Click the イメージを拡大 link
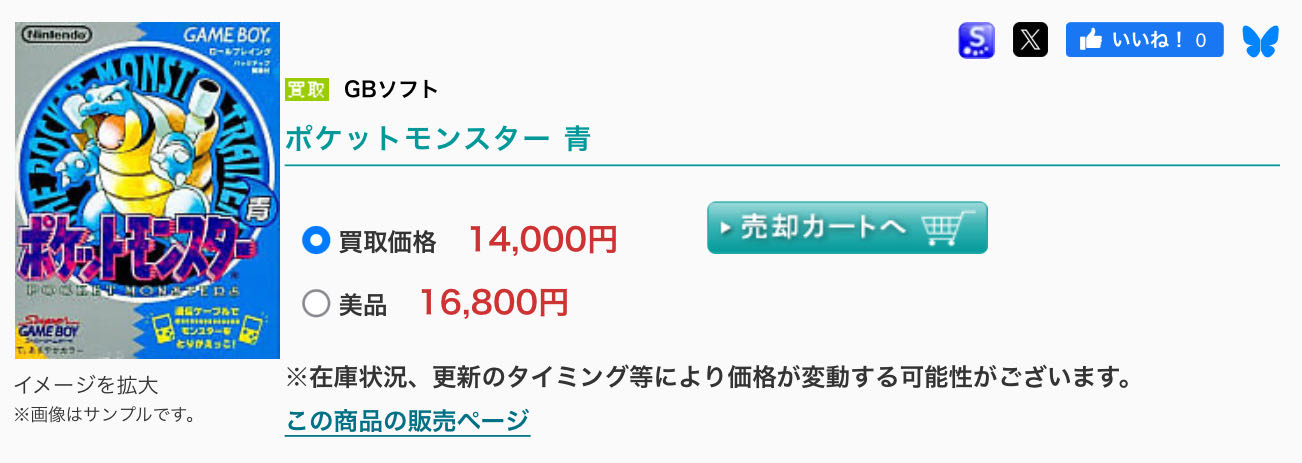The image size is (1302, 463). point(86,386)
